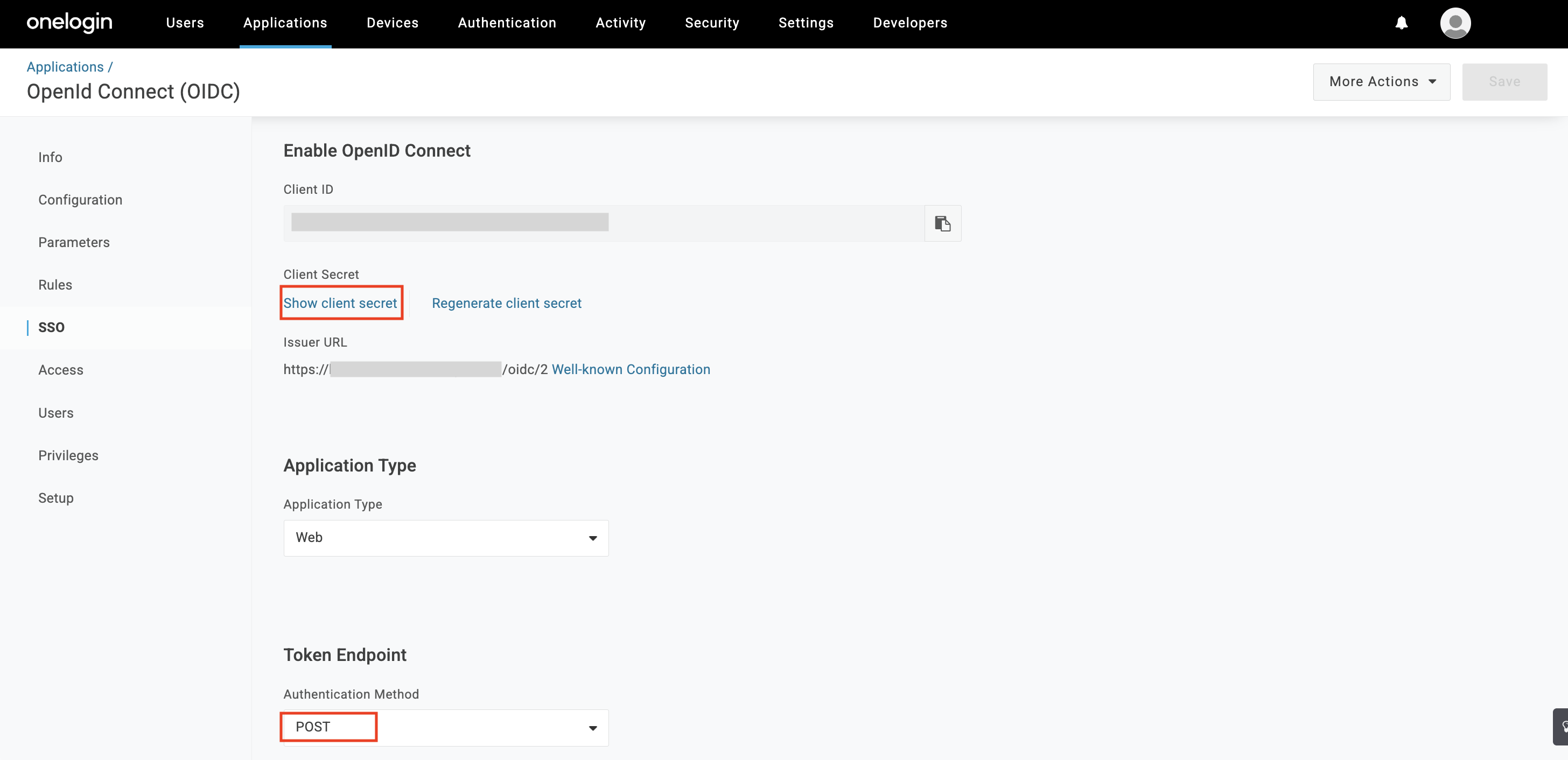Click the Applications breadcrumb link
Image resolution: width=1568 pixels, height=760 pixels.
coord(65,67)
